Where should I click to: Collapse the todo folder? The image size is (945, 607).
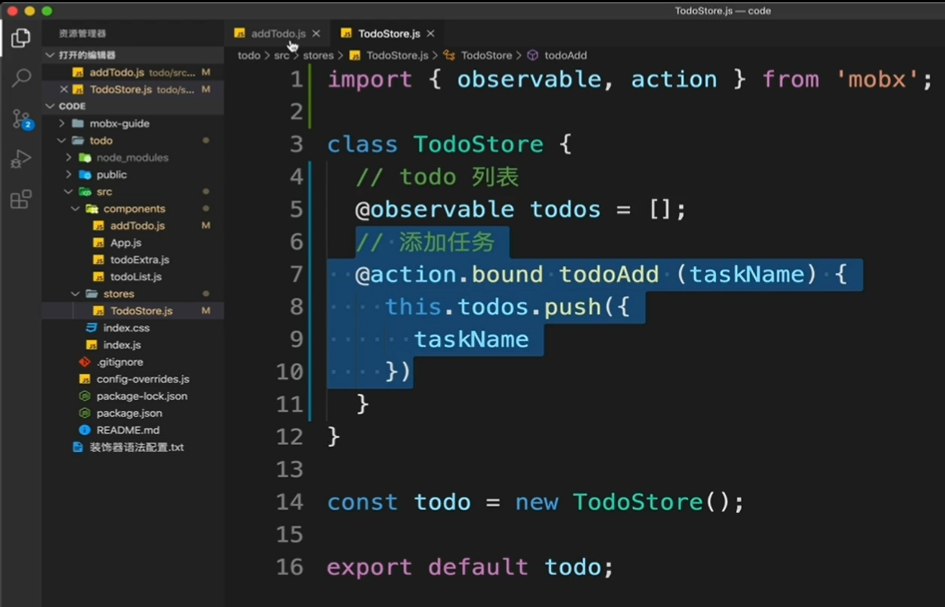pos(133,140)
